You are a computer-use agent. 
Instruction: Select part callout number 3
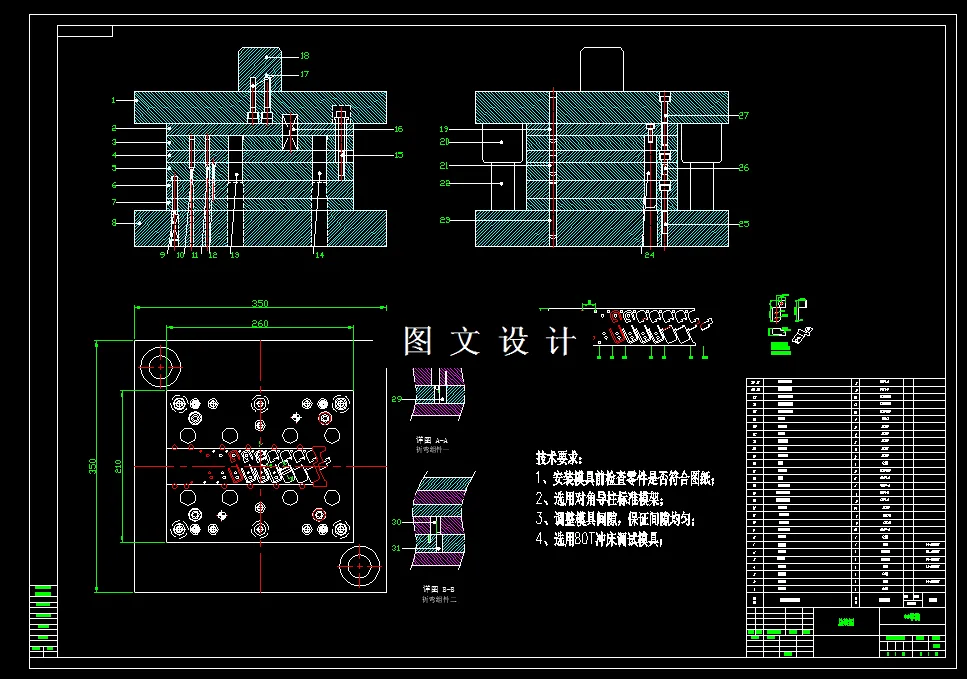pyautogui.click(x=113, y=142)
